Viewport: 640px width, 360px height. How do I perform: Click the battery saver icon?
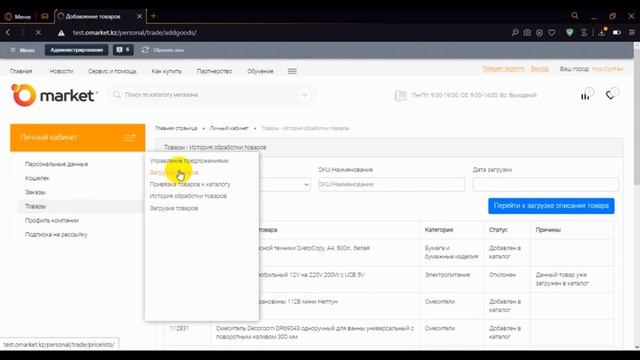tap(617, 32)
